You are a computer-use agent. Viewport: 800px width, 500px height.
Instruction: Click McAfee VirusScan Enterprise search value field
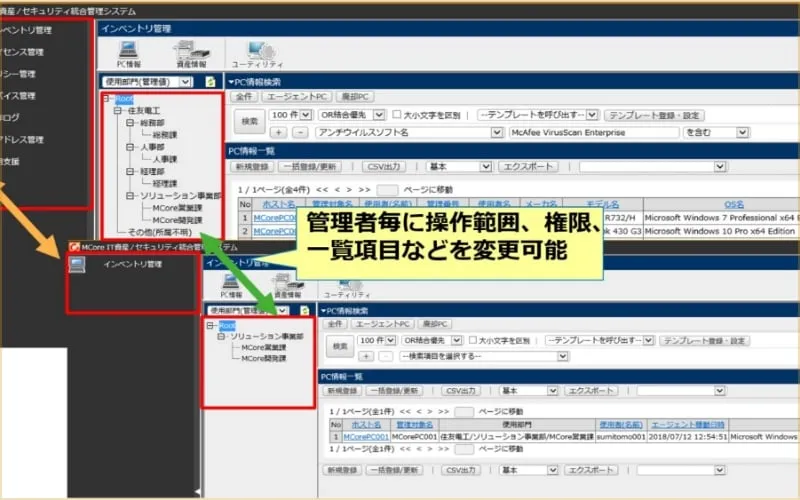pyautogui.click(x=594, y=133)
